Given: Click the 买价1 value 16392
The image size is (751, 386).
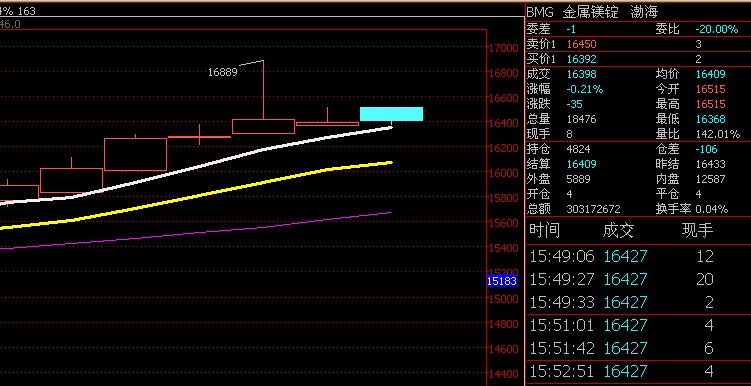Looking at the screenshot, I should (581, 59).
